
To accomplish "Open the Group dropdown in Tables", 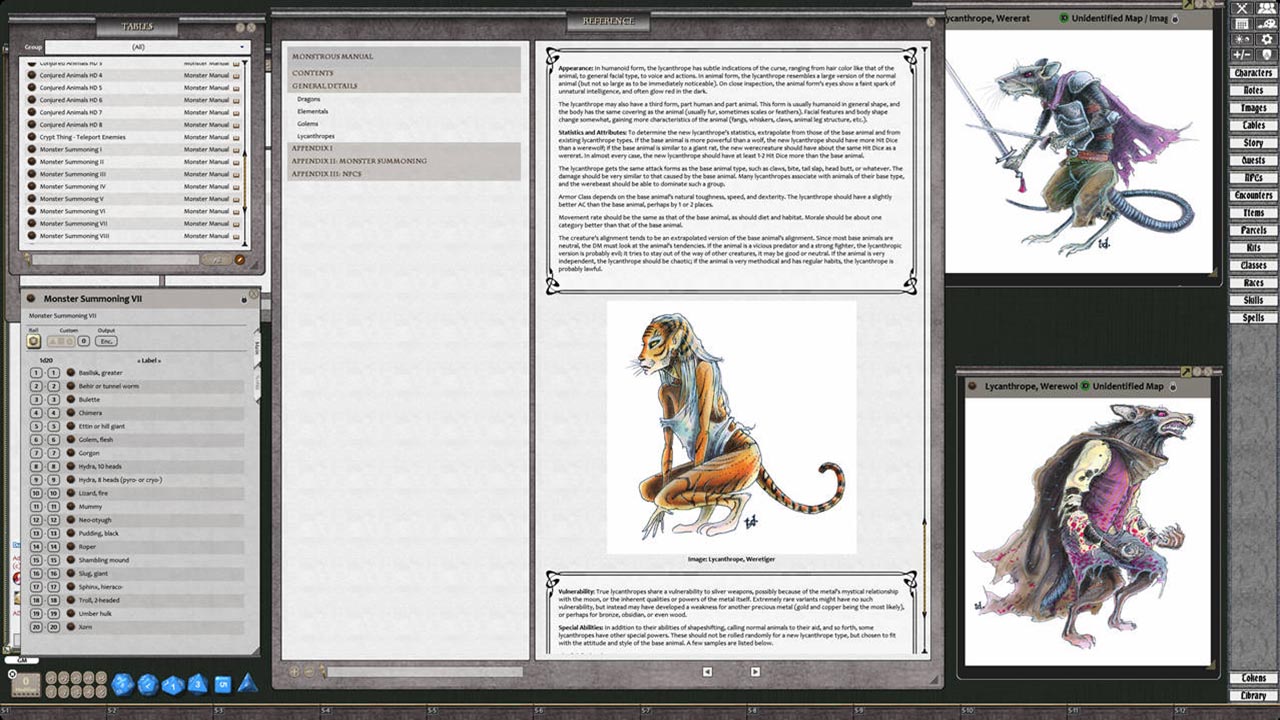I will (145, 47).
